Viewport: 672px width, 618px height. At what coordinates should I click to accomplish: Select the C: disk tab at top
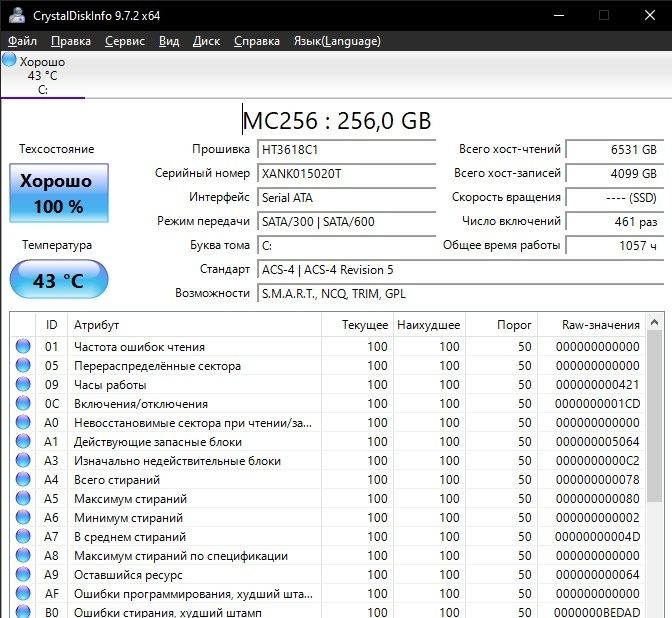(x=42, y=75)
